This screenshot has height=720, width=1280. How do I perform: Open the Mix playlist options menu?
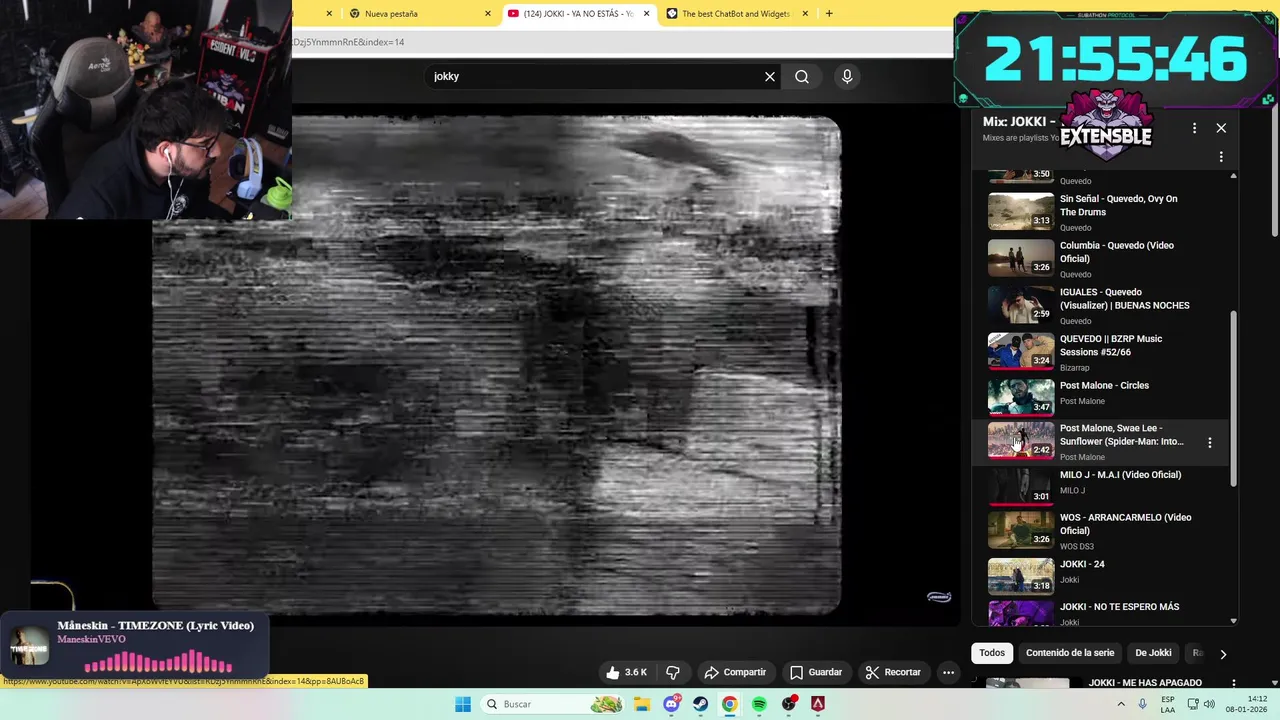1194,128
